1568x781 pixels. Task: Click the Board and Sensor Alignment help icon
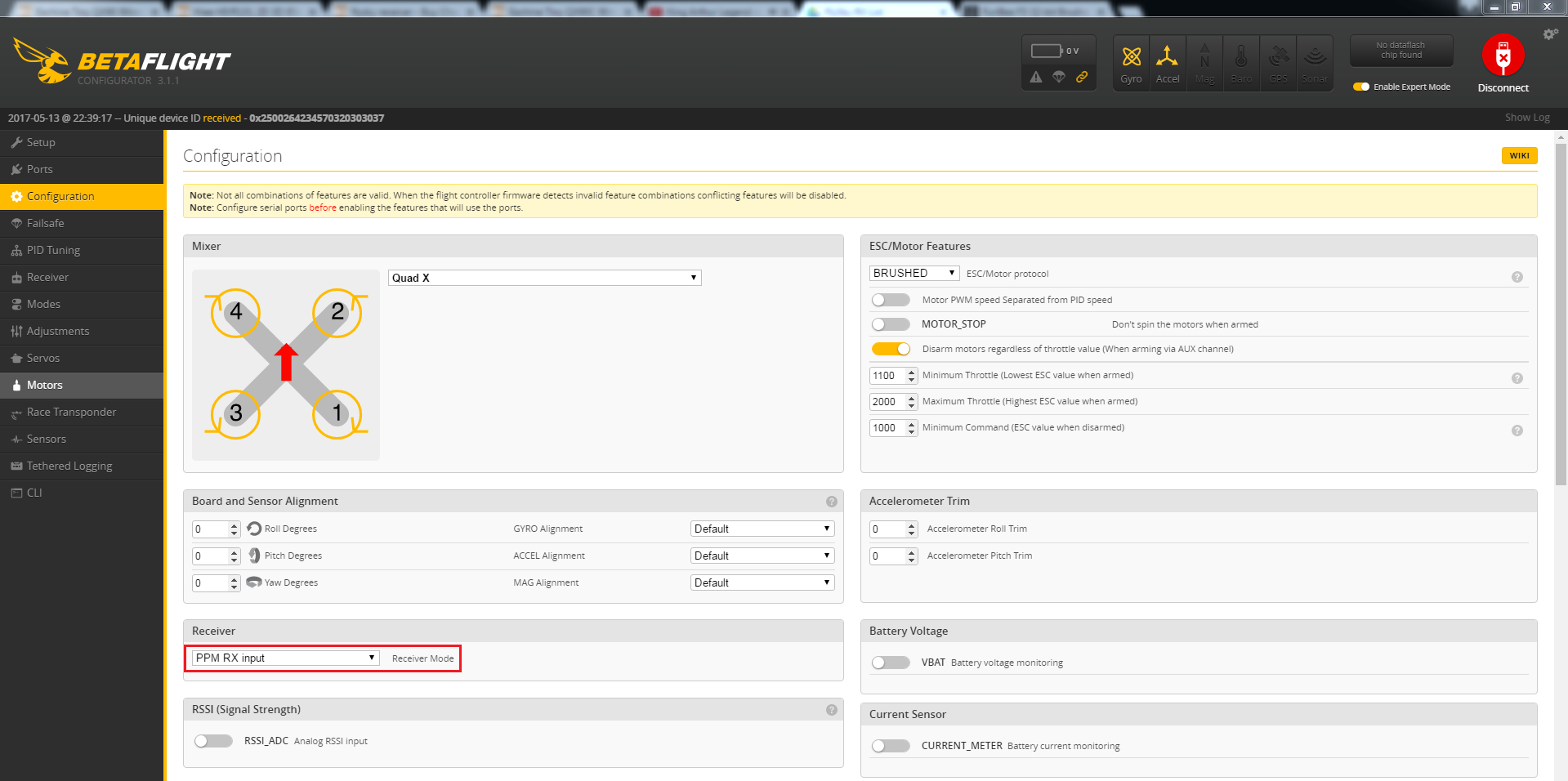[832, 502]
